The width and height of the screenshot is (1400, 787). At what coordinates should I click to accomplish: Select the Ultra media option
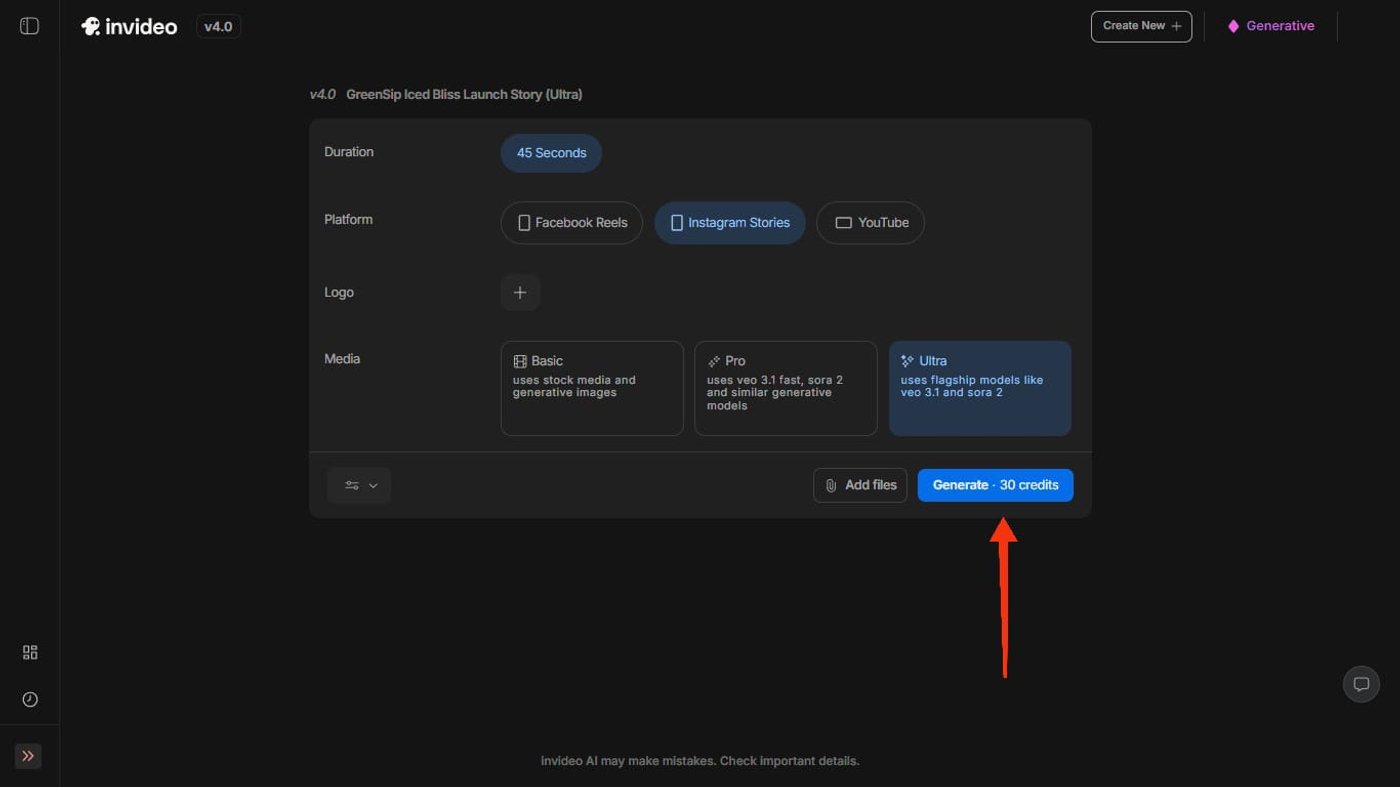979,388
